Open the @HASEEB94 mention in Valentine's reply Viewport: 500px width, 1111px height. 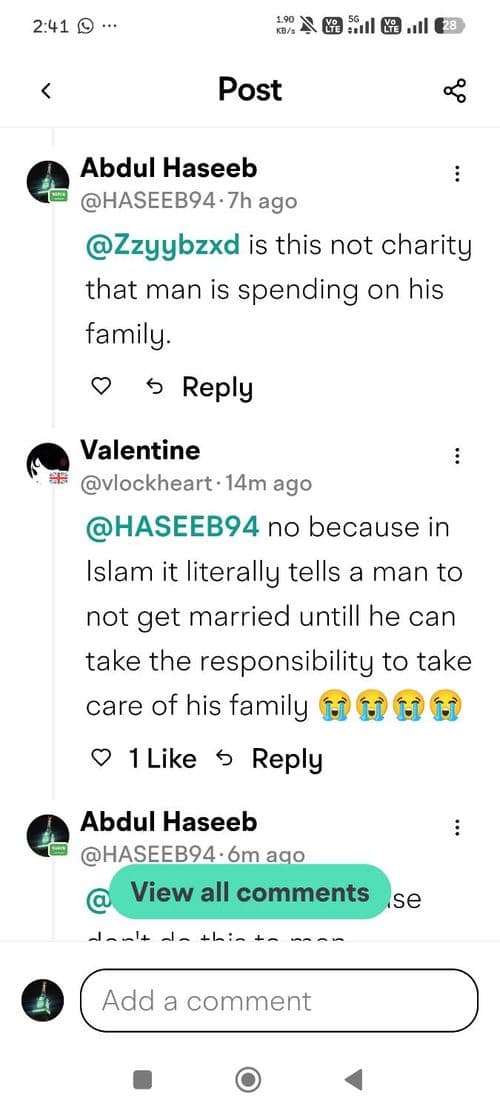pos(173,528)
